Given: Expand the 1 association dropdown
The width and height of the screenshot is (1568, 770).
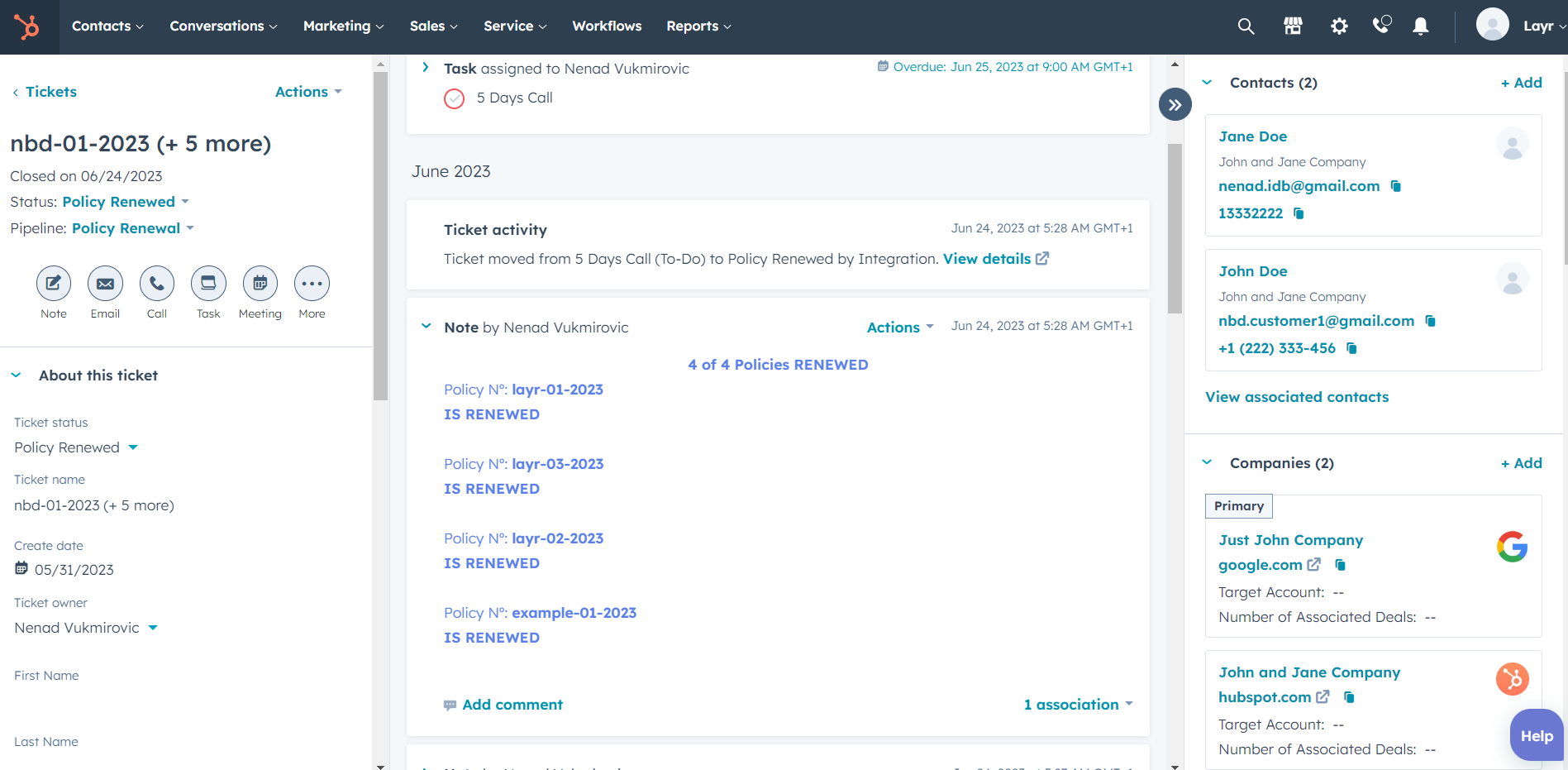Looking at the screenshot, I should [x=1078, y=705].
